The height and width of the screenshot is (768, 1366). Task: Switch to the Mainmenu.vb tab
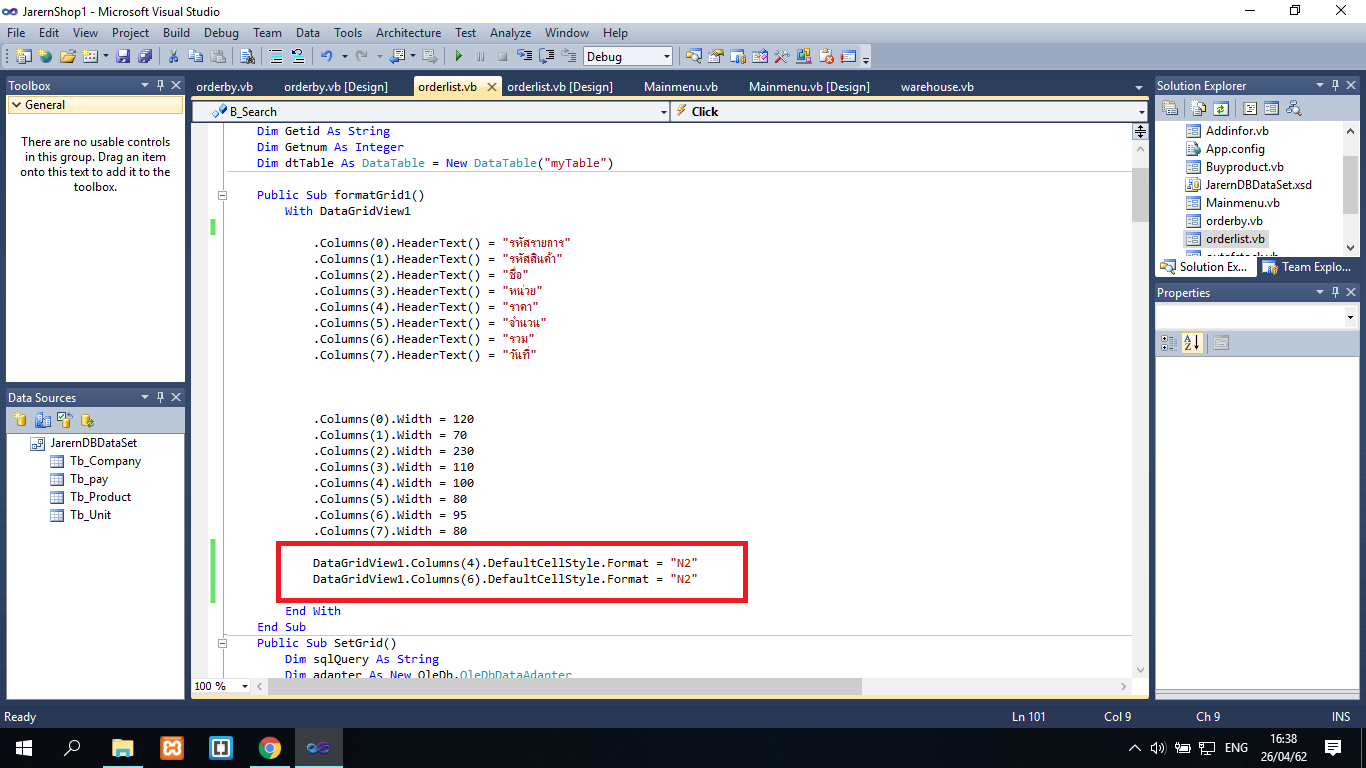681,87
